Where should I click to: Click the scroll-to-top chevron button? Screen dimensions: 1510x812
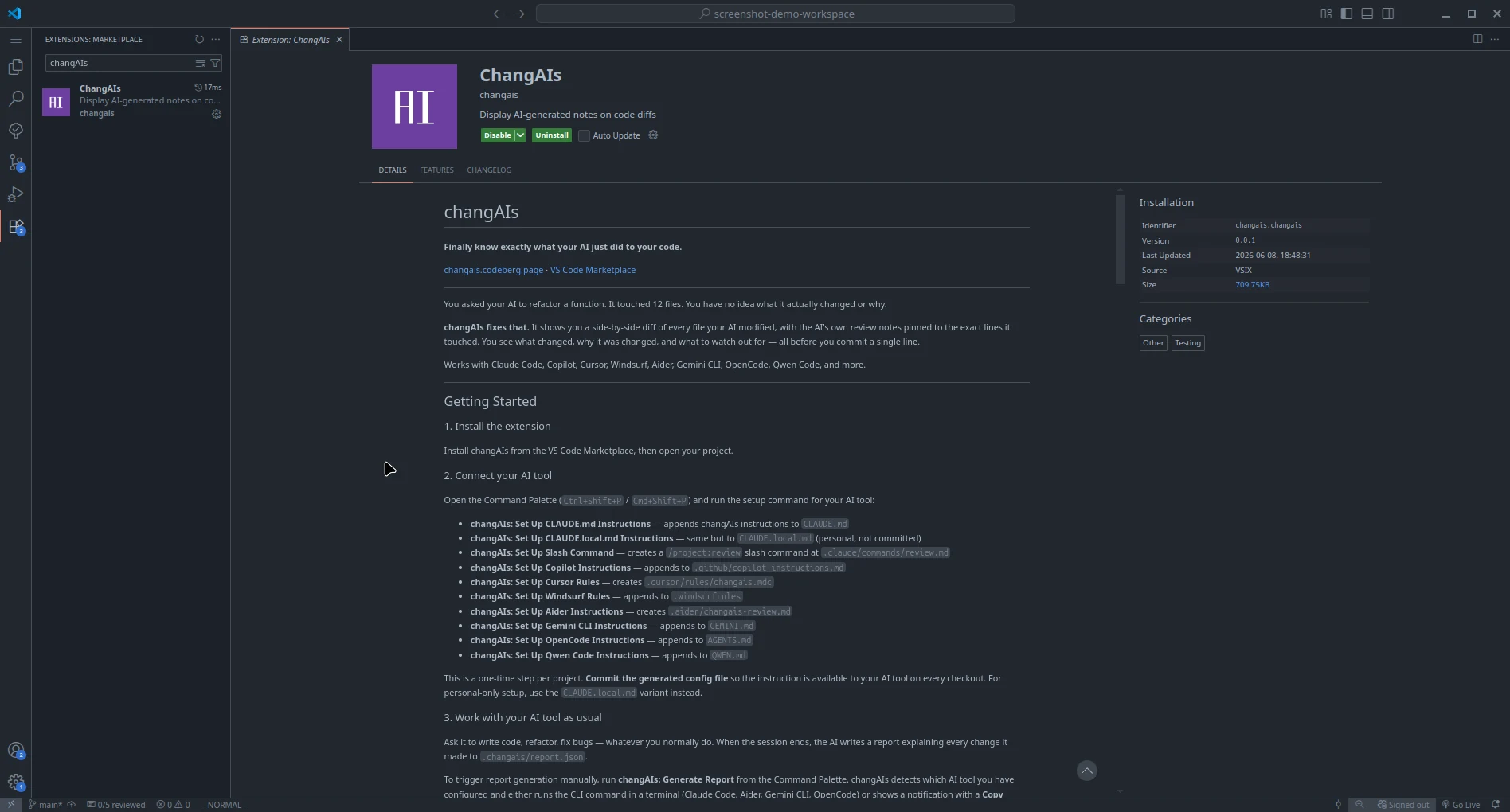[1087, 771]
